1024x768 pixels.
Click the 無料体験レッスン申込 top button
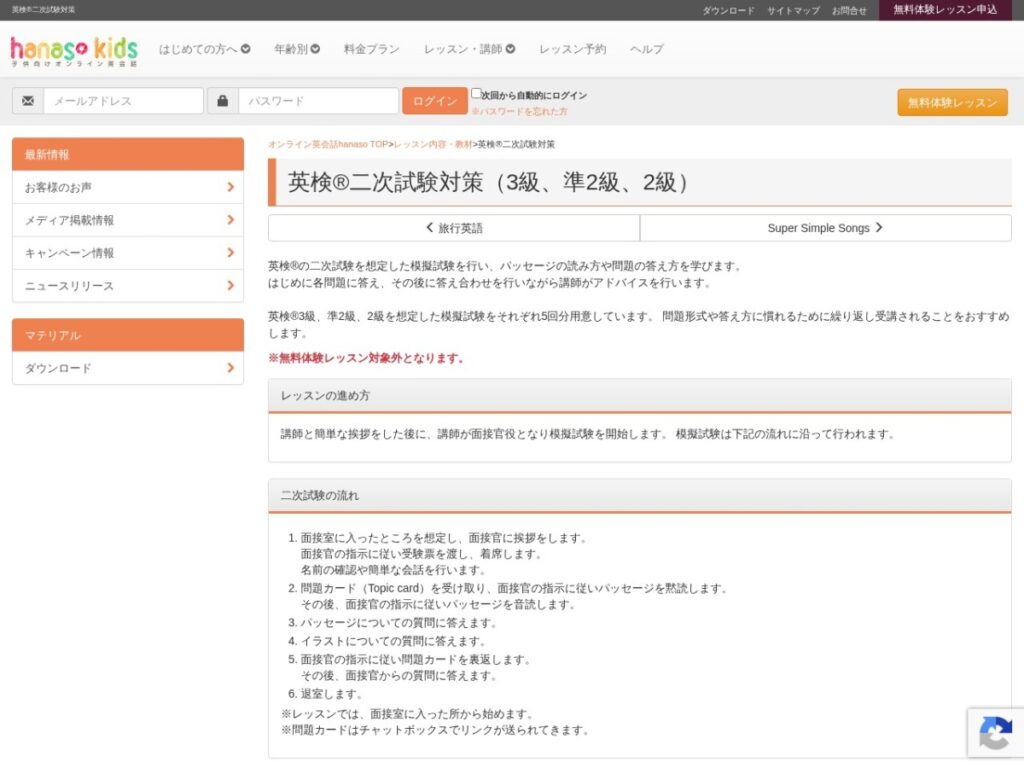(945, 10)
